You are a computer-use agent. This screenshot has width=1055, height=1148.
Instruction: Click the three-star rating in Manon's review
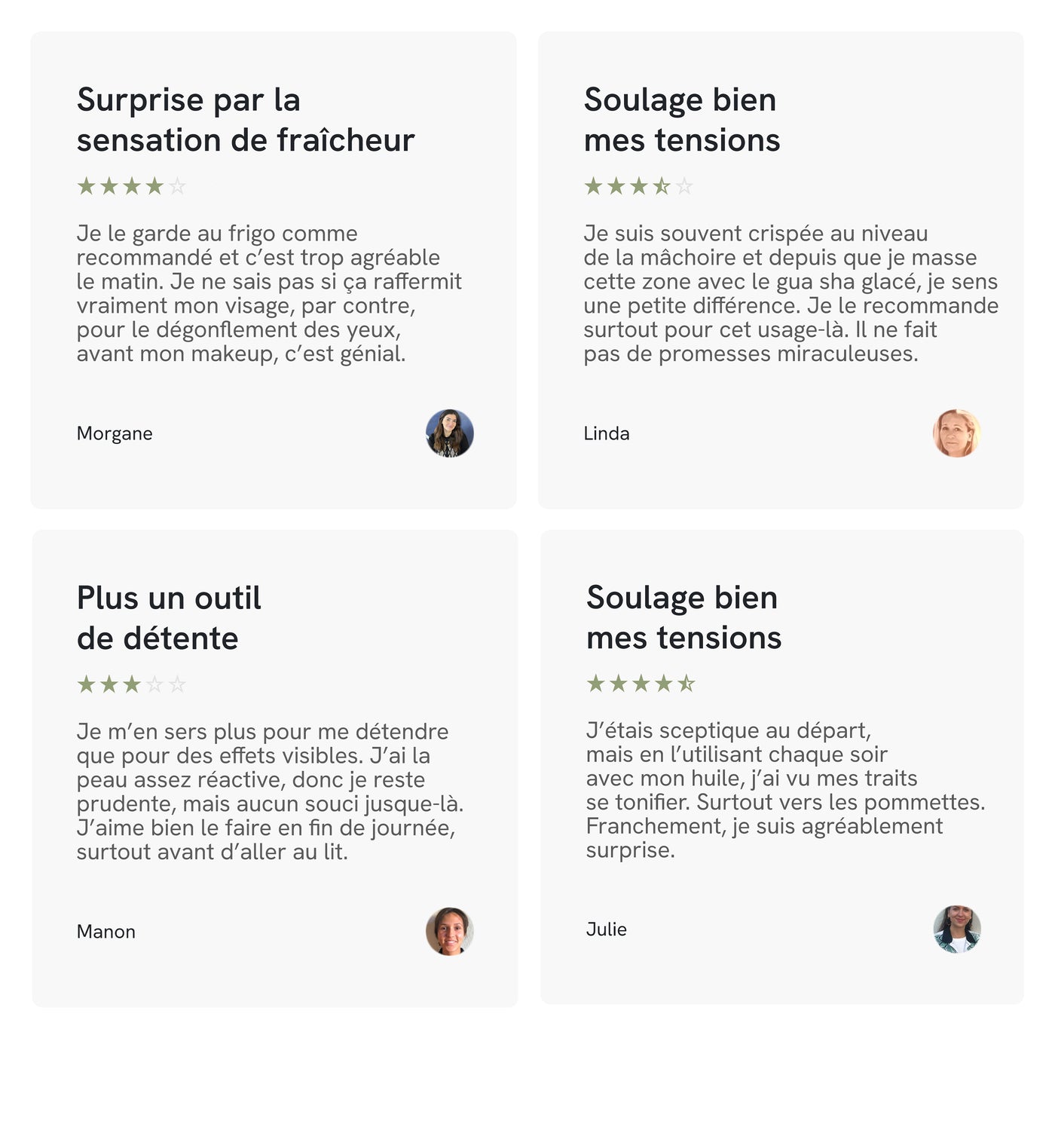click(131, 684)
